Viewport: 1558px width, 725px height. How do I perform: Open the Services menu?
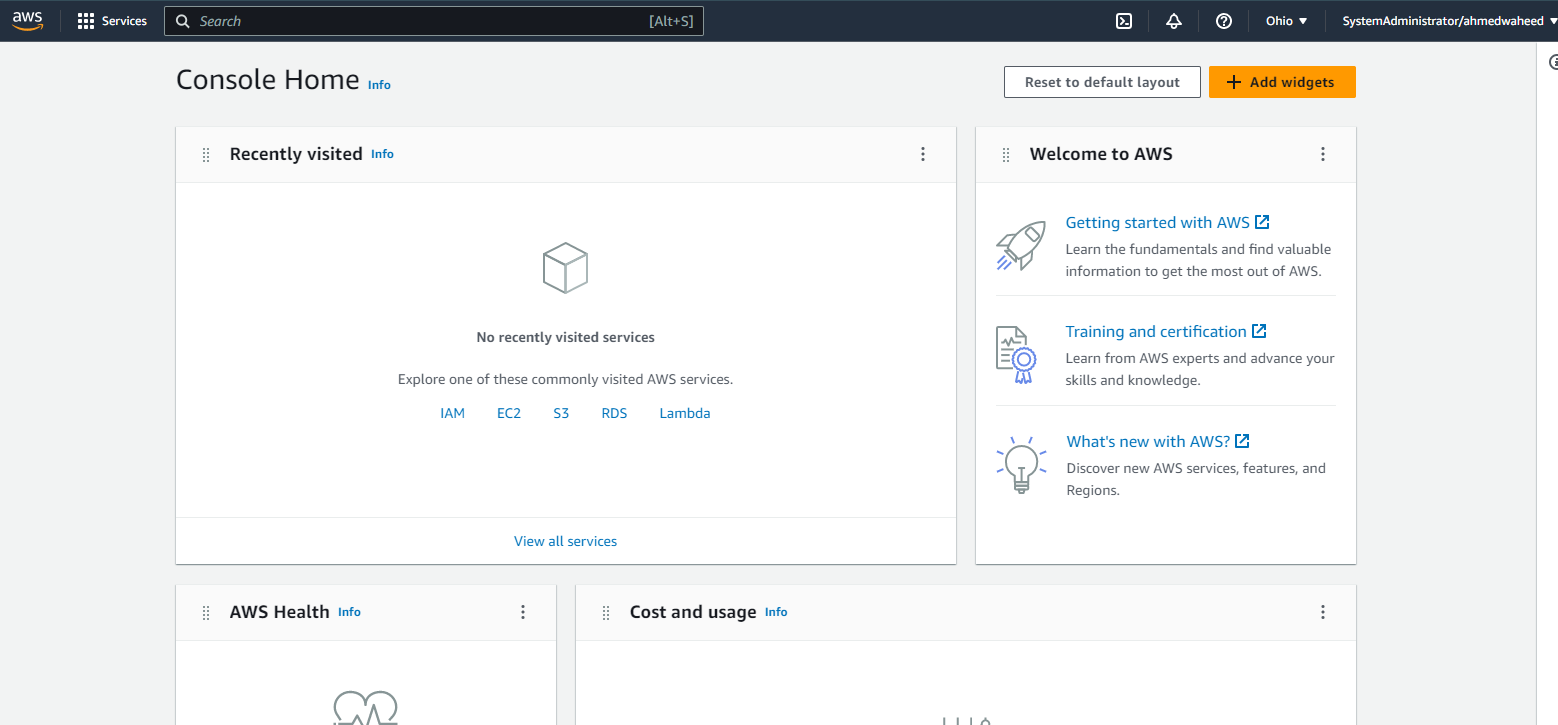pyautogui.click(x=112, y=20)
